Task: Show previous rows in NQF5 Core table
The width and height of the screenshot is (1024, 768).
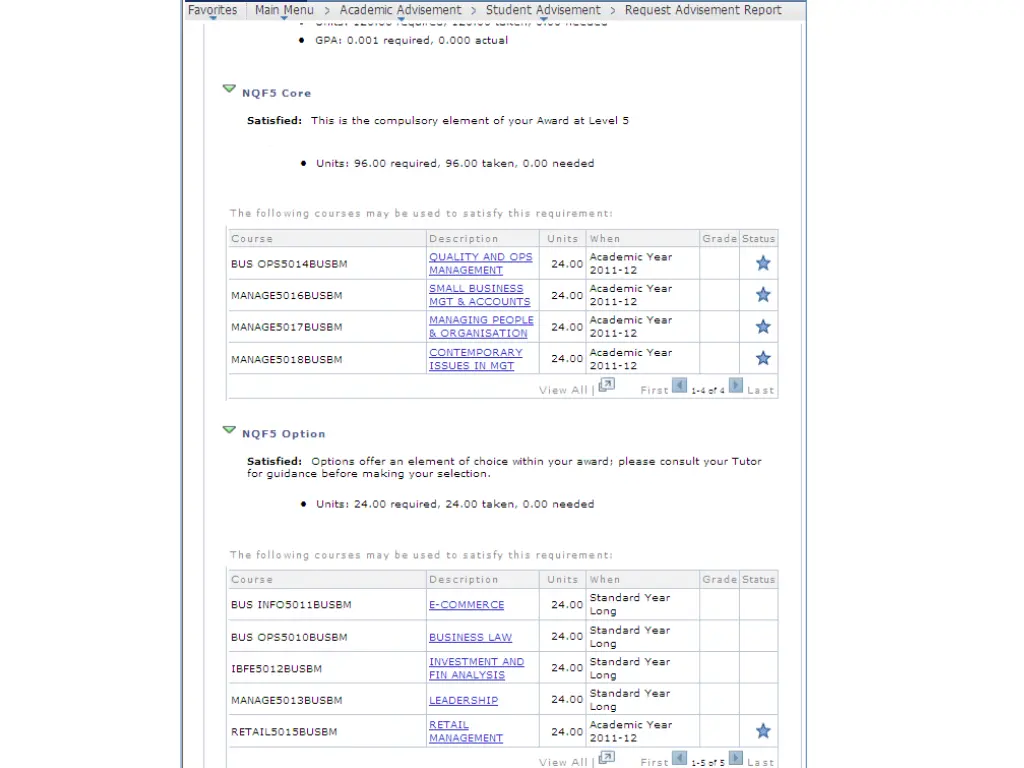Action: [x=679, y=386]
